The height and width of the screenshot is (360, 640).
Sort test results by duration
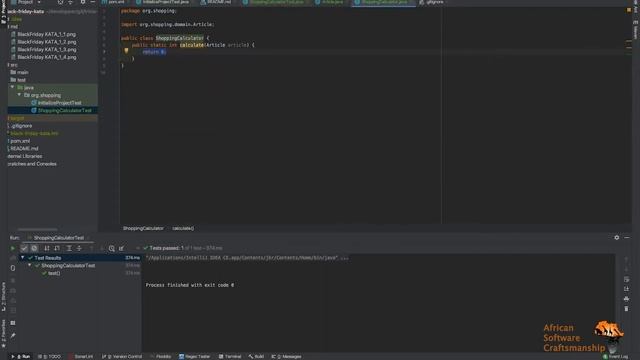point(57,248)
